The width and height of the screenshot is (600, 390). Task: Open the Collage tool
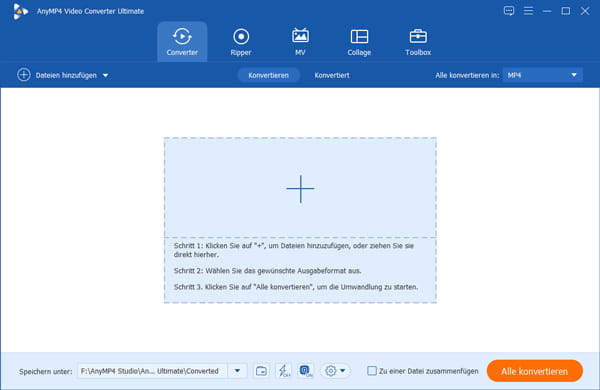click(359, 42)
